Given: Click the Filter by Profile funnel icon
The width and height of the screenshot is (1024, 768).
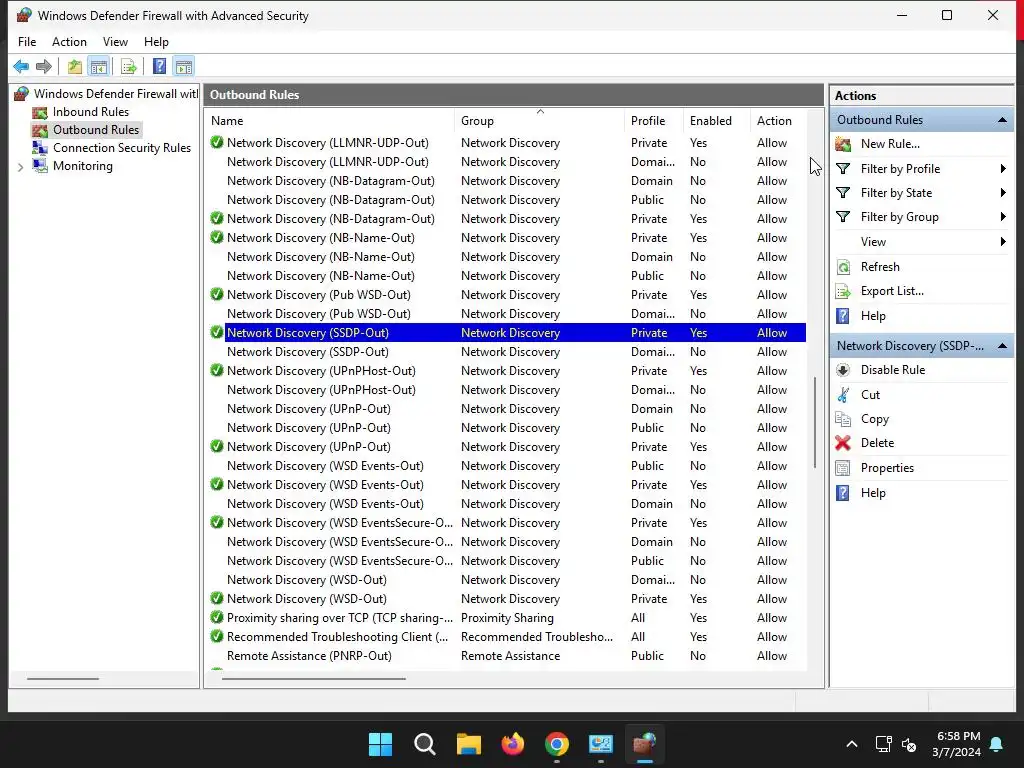Looking at the screenshot, I should tap(843, 168).
